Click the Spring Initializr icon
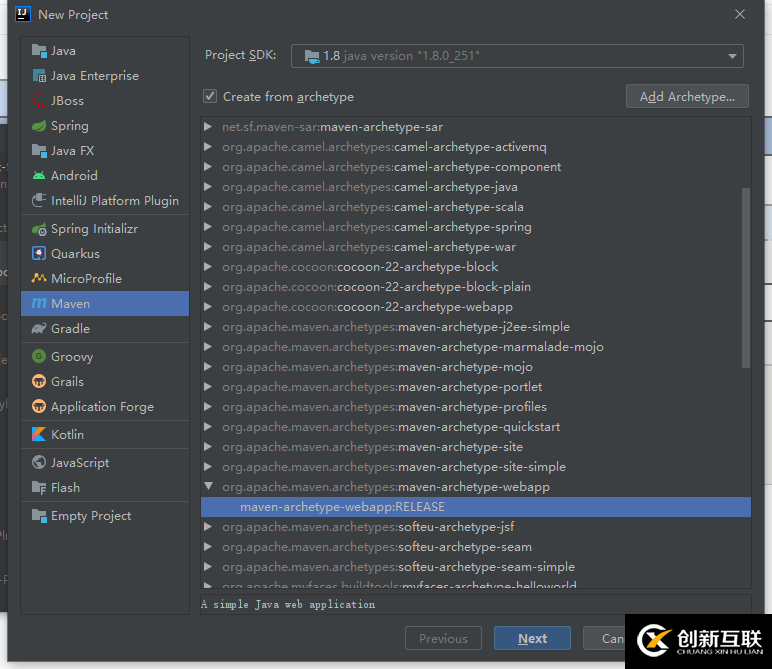The image size is (772, 669). coord(39,229)
